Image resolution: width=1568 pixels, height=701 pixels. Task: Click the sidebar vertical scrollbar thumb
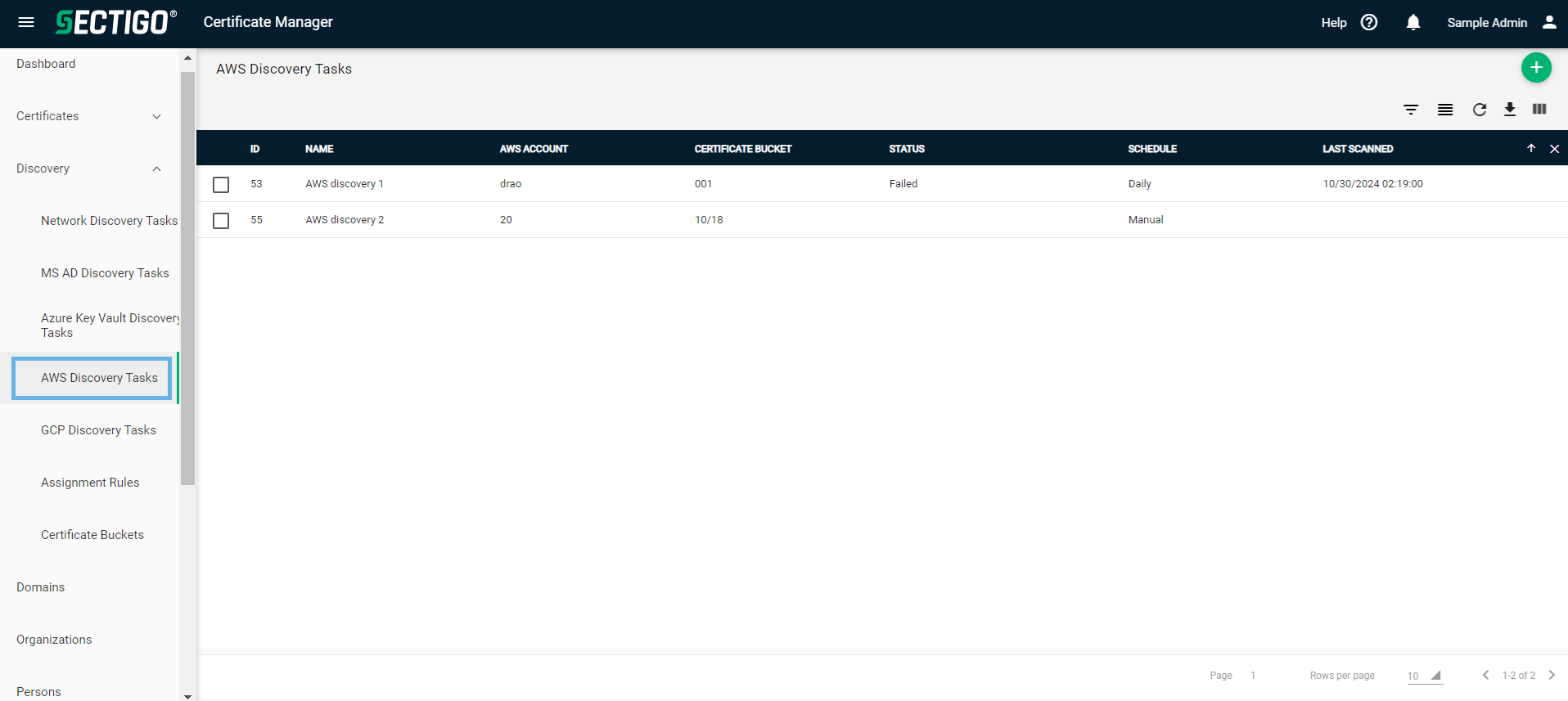(187, 278)
